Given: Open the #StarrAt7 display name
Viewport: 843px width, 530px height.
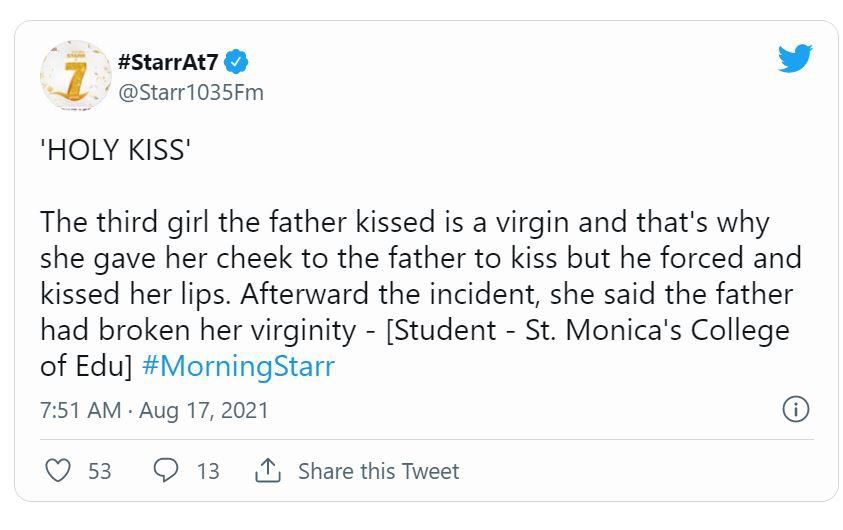Looking at the screenshot, I should [167, 63].
